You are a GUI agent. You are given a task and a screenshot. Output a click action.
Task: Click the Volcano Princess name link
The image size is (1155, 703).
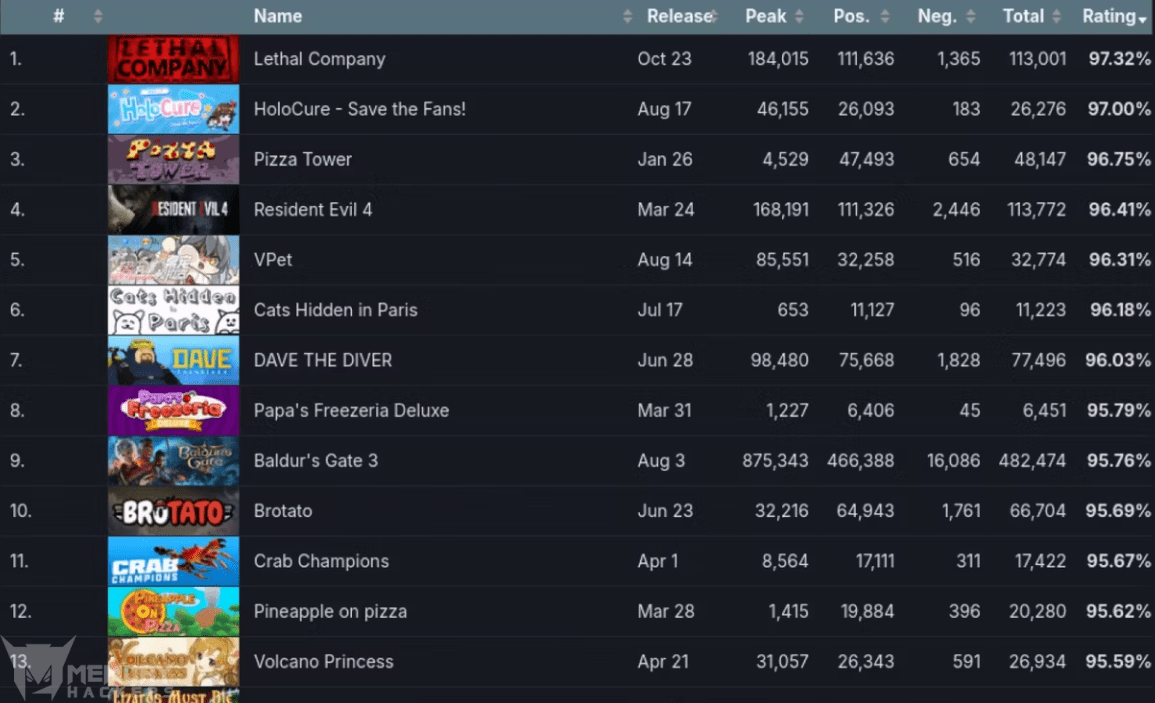point(323,662)
